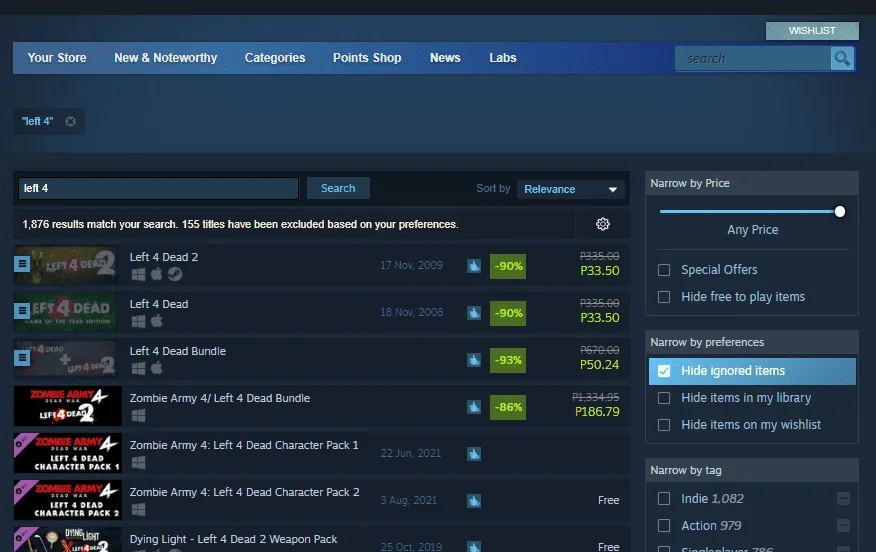Click in-library icon on Left 4 Dead 2
Image resolution: width=876 pixels, height=552 pixels.
22,263
